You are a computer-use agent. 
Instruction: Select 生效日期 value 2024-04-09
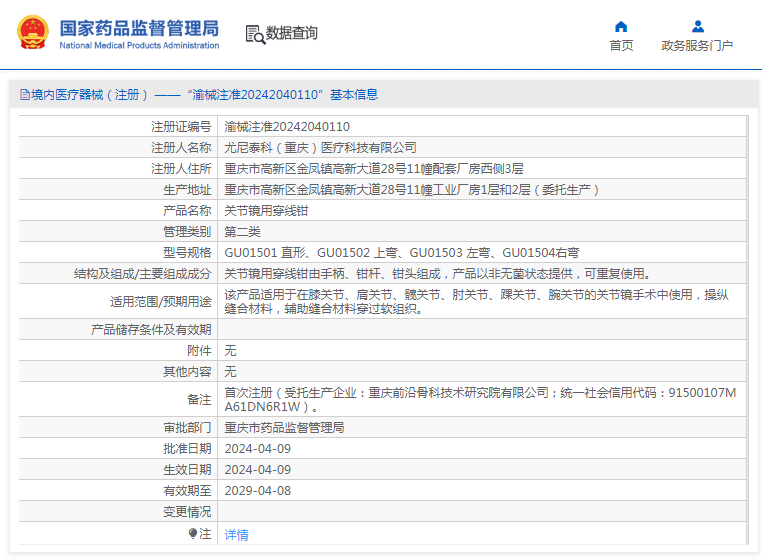[x=258, y=470]
